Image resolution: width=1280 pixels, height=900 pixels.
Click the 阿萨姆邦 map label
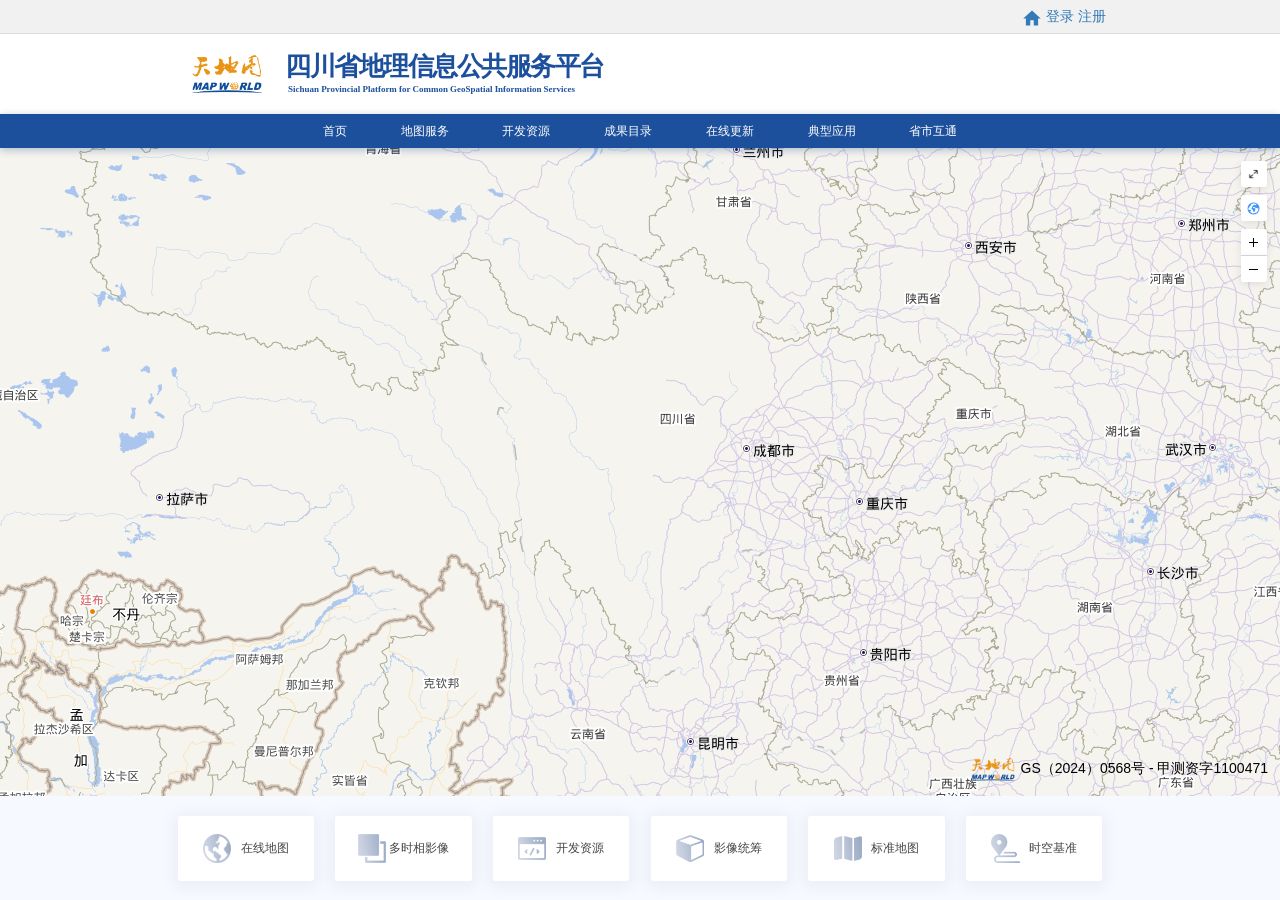point(260,660)
